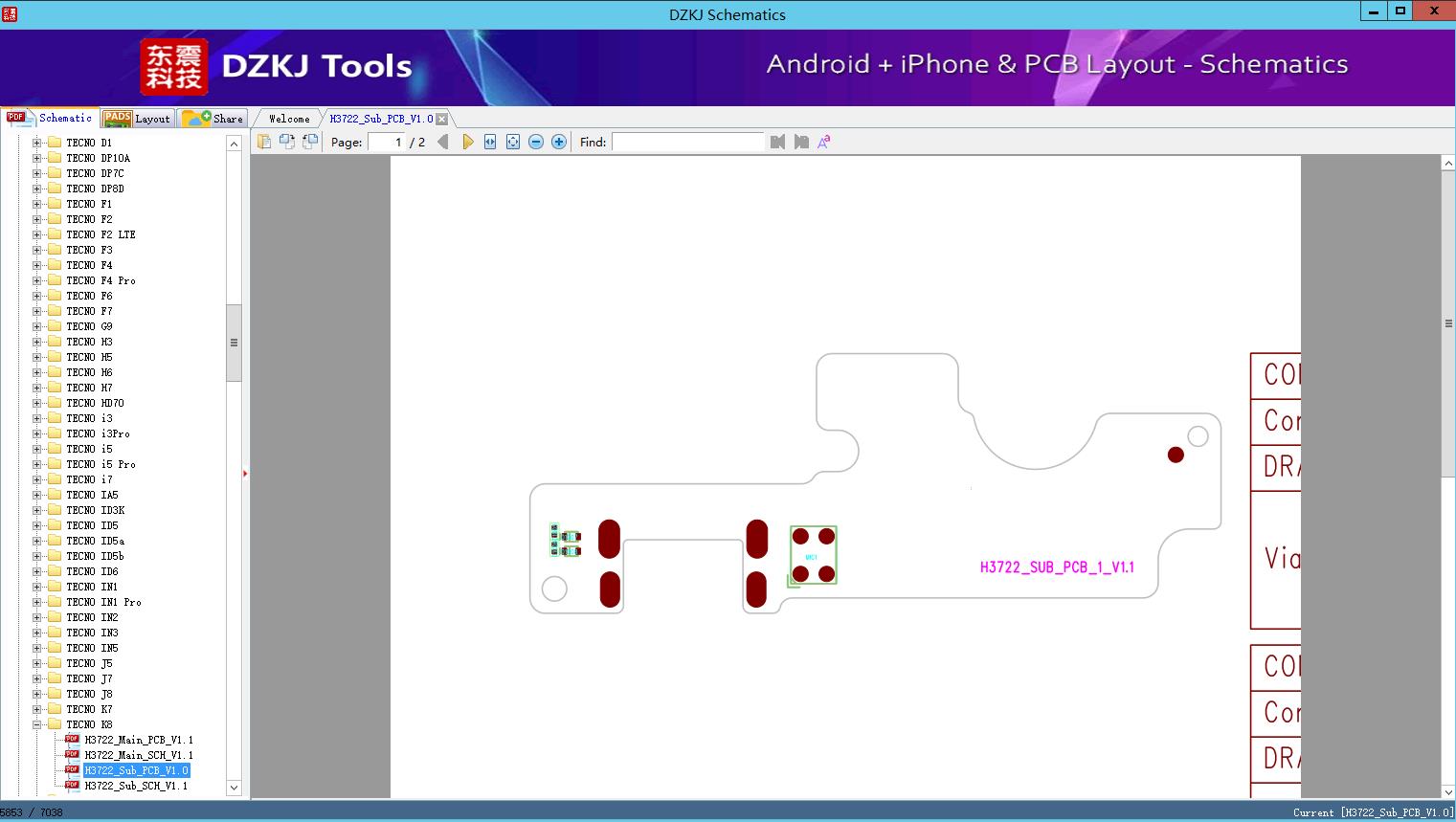Open the Welcome document tab
This screenshot has height=822, width=1456.
point(289,119)
